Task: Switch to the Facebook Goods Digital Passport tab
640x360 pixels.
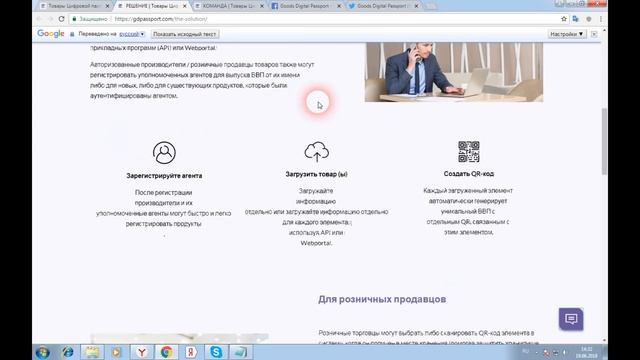Action: click(x=306, y=6)
